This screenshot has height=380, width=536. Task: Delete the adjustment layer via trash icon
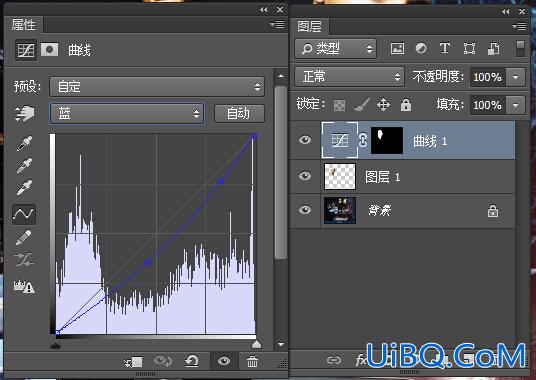tap(252, 361)
